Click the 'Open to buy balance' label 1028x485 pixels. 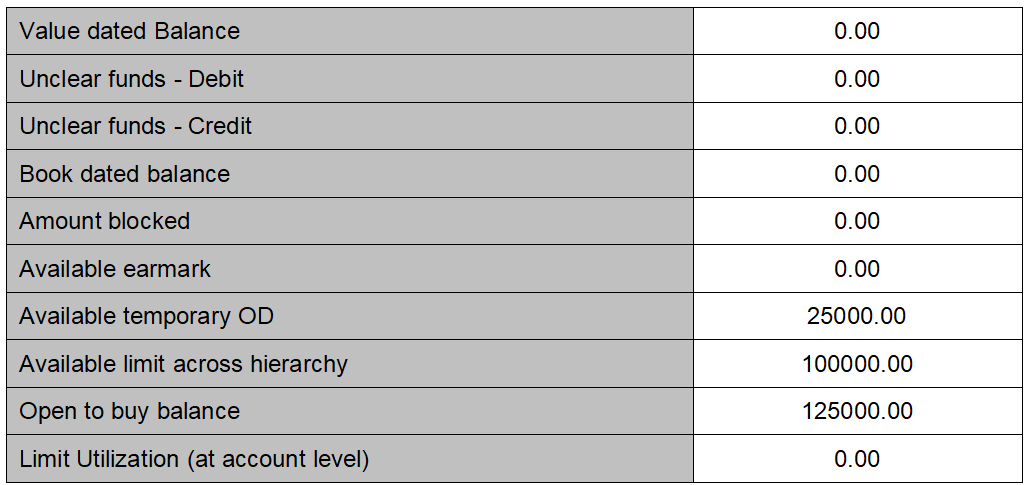point(130,411)
